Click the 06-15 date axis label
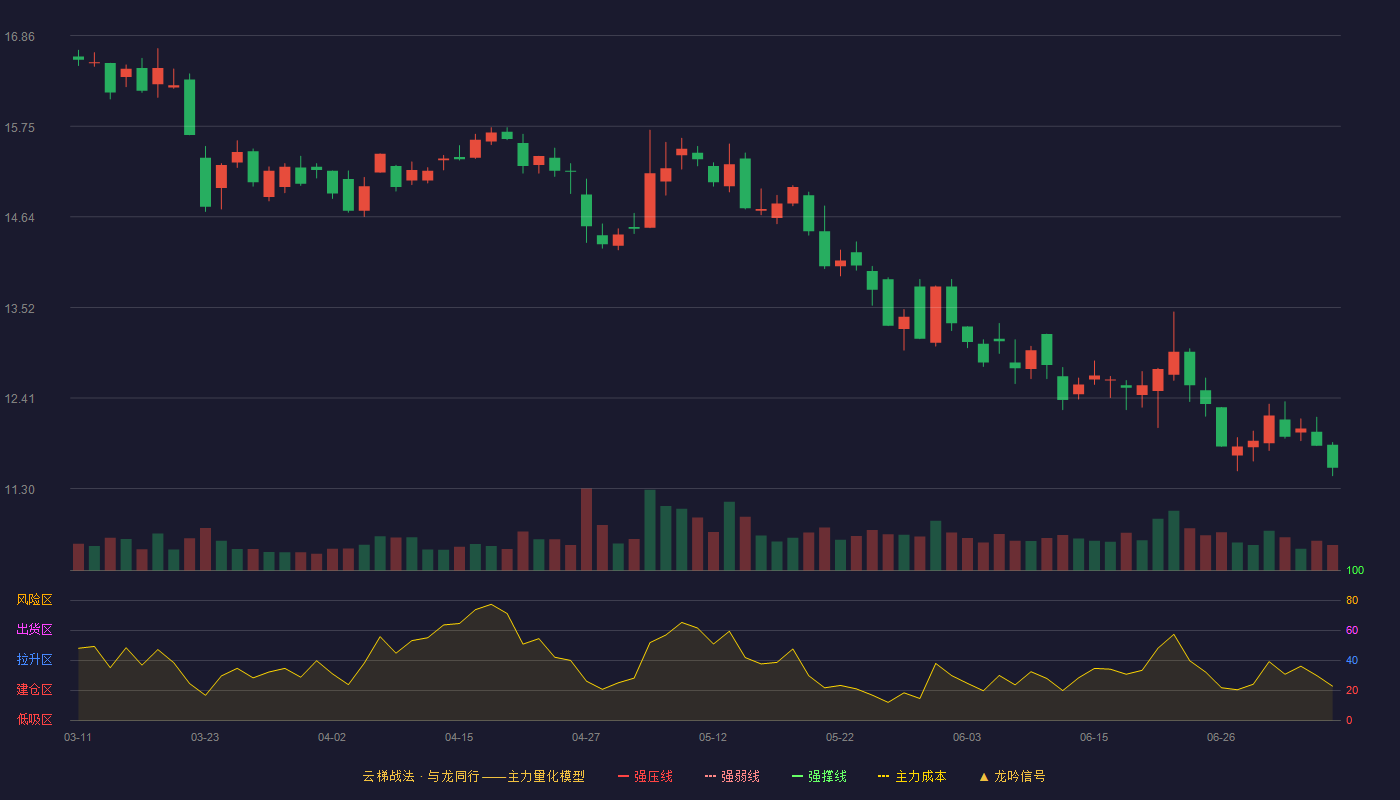This screenshot has width=1400, height=800. pyautogui.click(x=1094, y=737)
